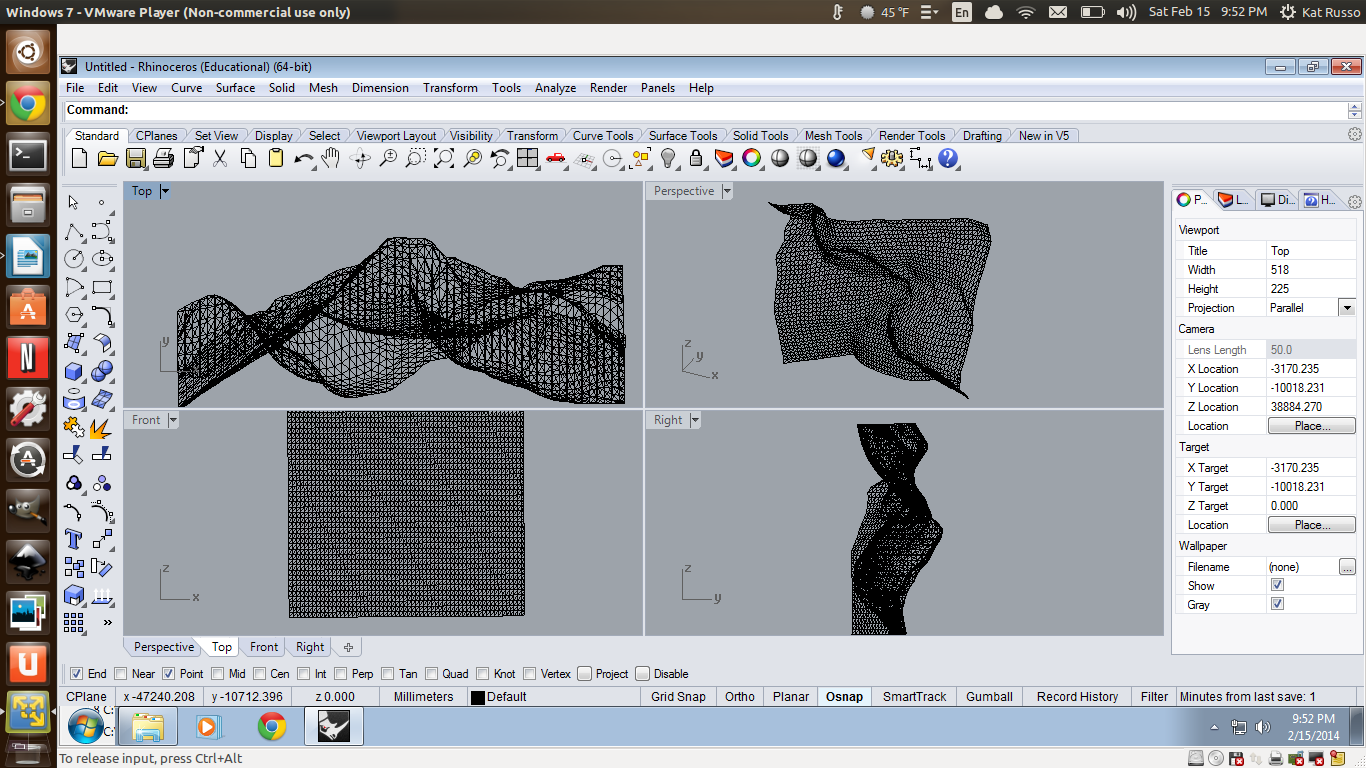Open the Top viewport title dropdown arrow
This screenshot has width=1366, height=768.
[165, 191]
